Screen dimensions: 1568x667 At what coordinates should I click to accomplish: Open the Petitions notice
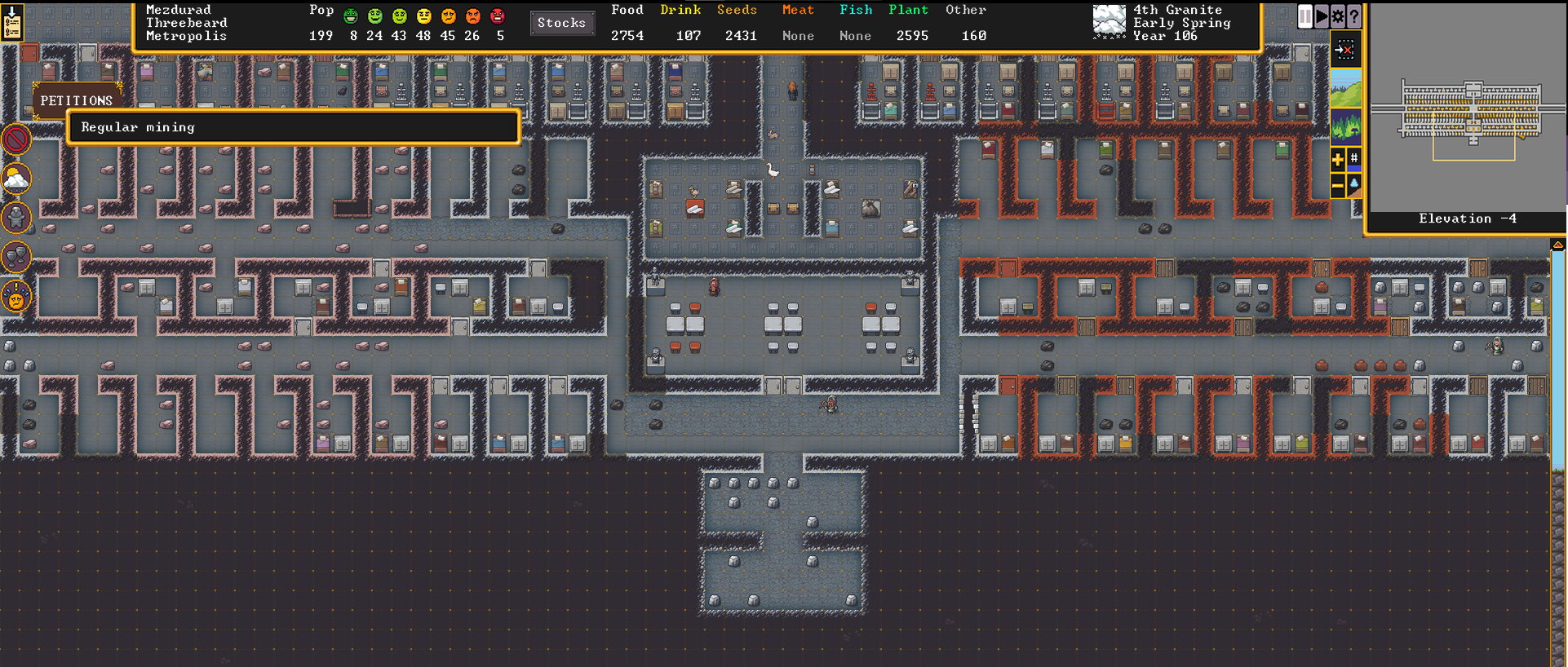77,100
